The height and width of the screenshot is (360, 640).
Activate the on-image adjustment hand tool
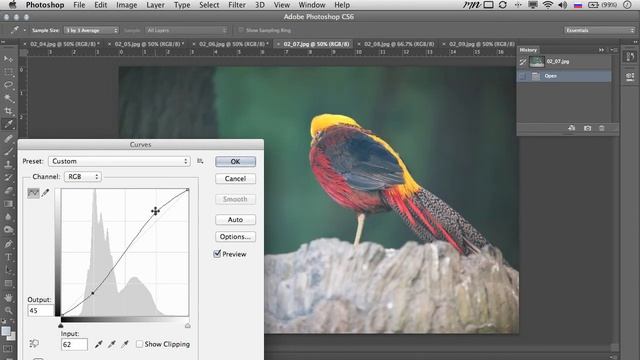coord(34,344)
